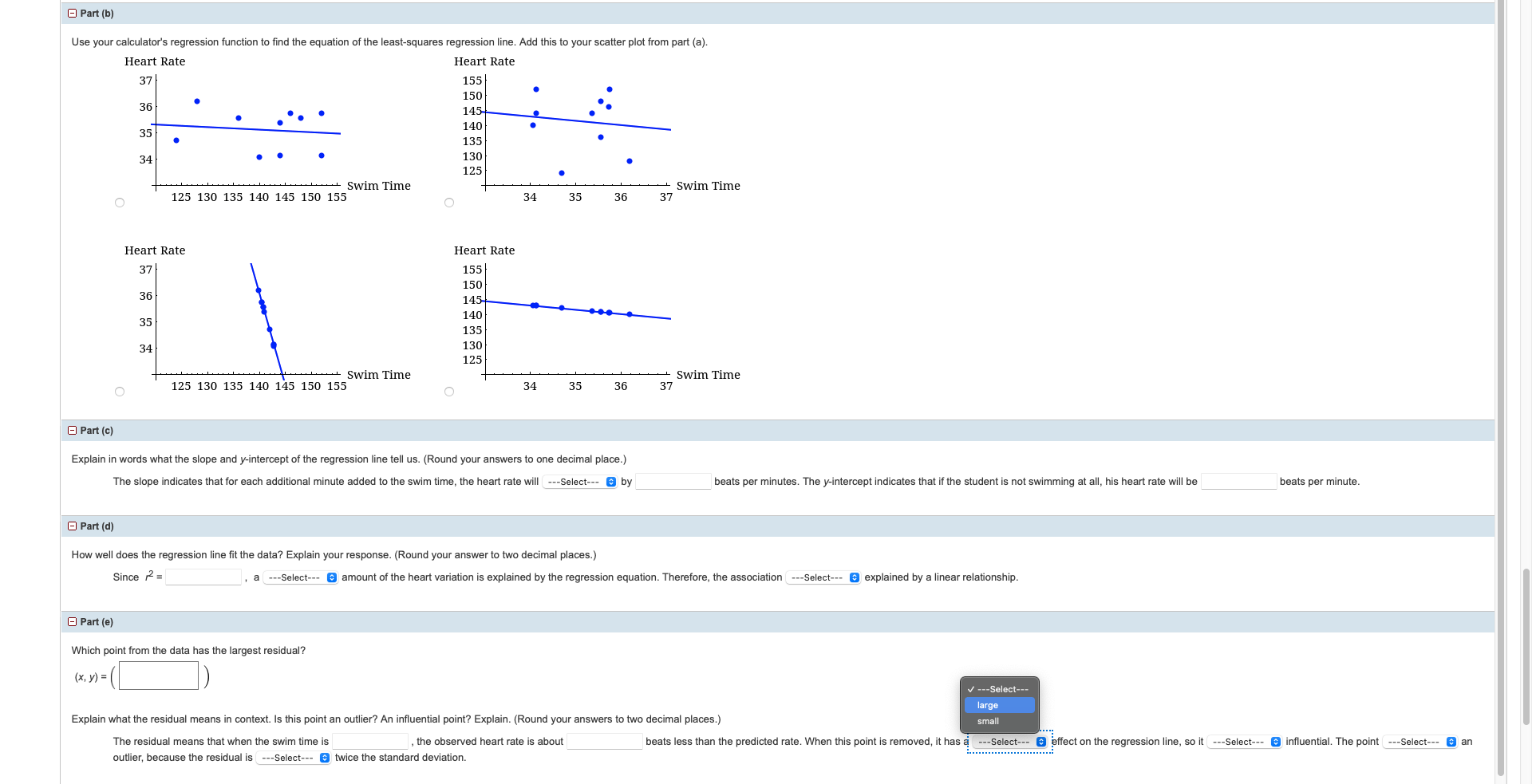Click the observed heart rate input field
The image size is (1532, 784).
point(605,741)
